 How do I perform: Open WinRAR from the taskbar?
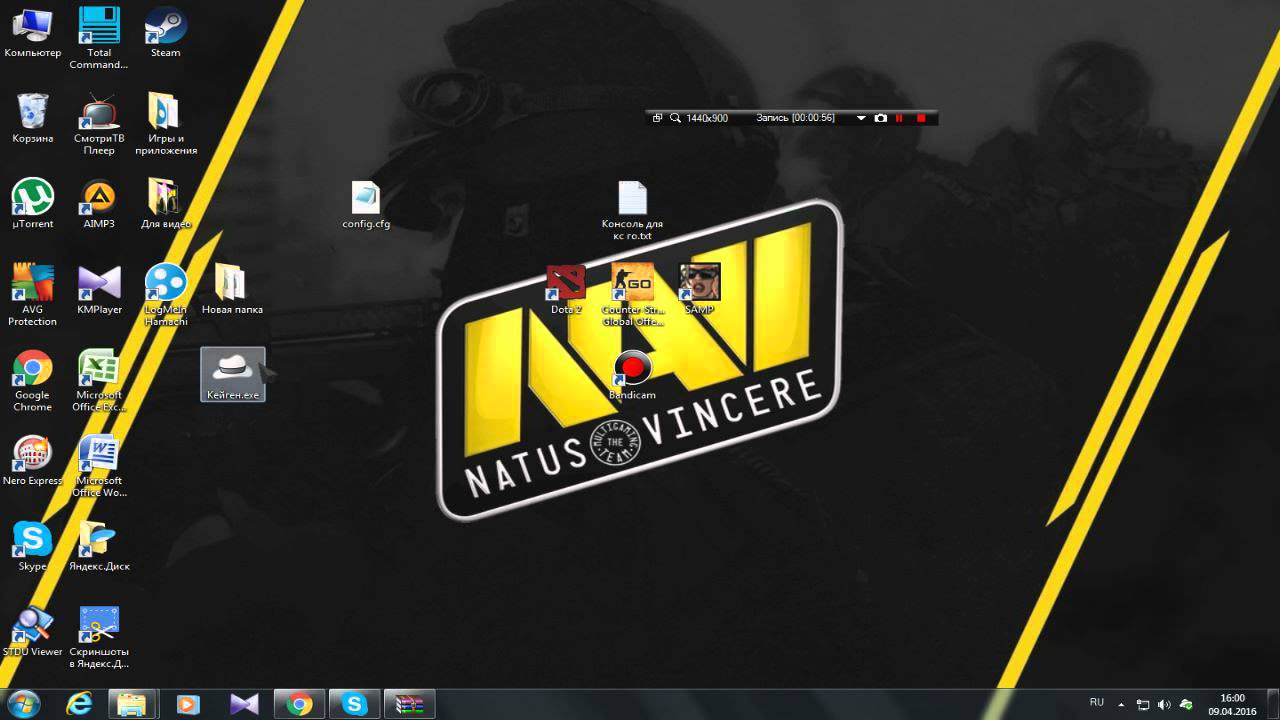coord(410,704)
